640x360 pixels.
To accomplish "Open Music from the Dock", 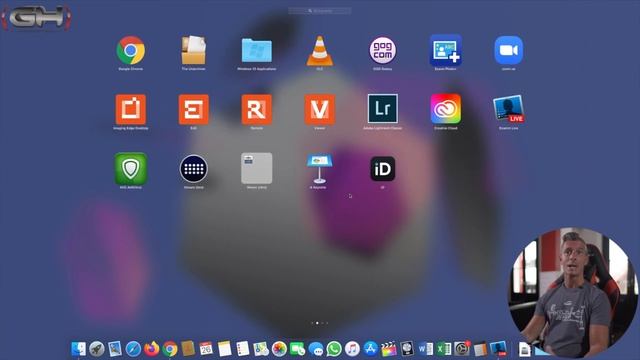I will (352, 349).
